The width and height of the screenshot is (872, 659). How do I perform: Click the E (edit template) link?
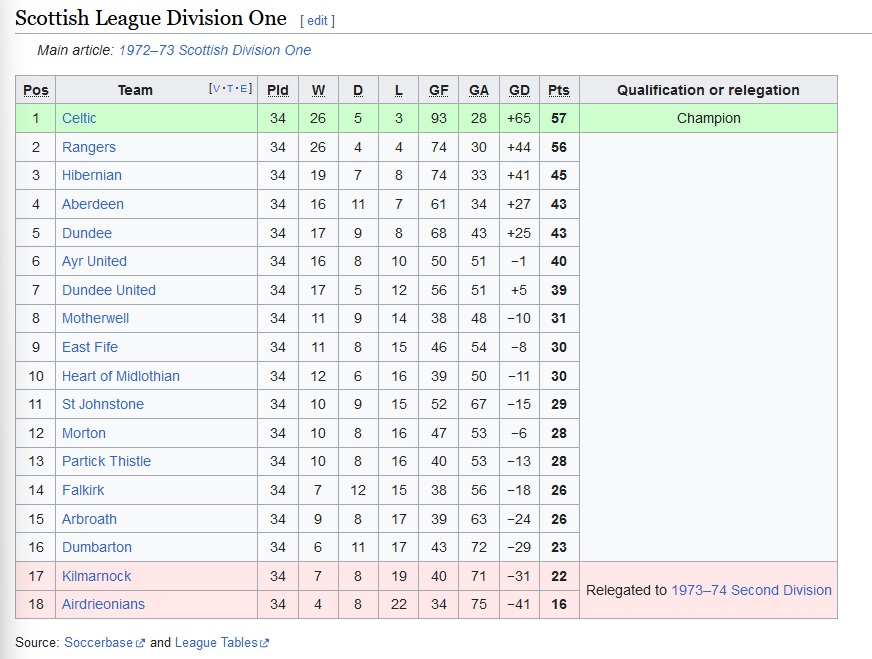pyautogui.click(x=246, y=89)
